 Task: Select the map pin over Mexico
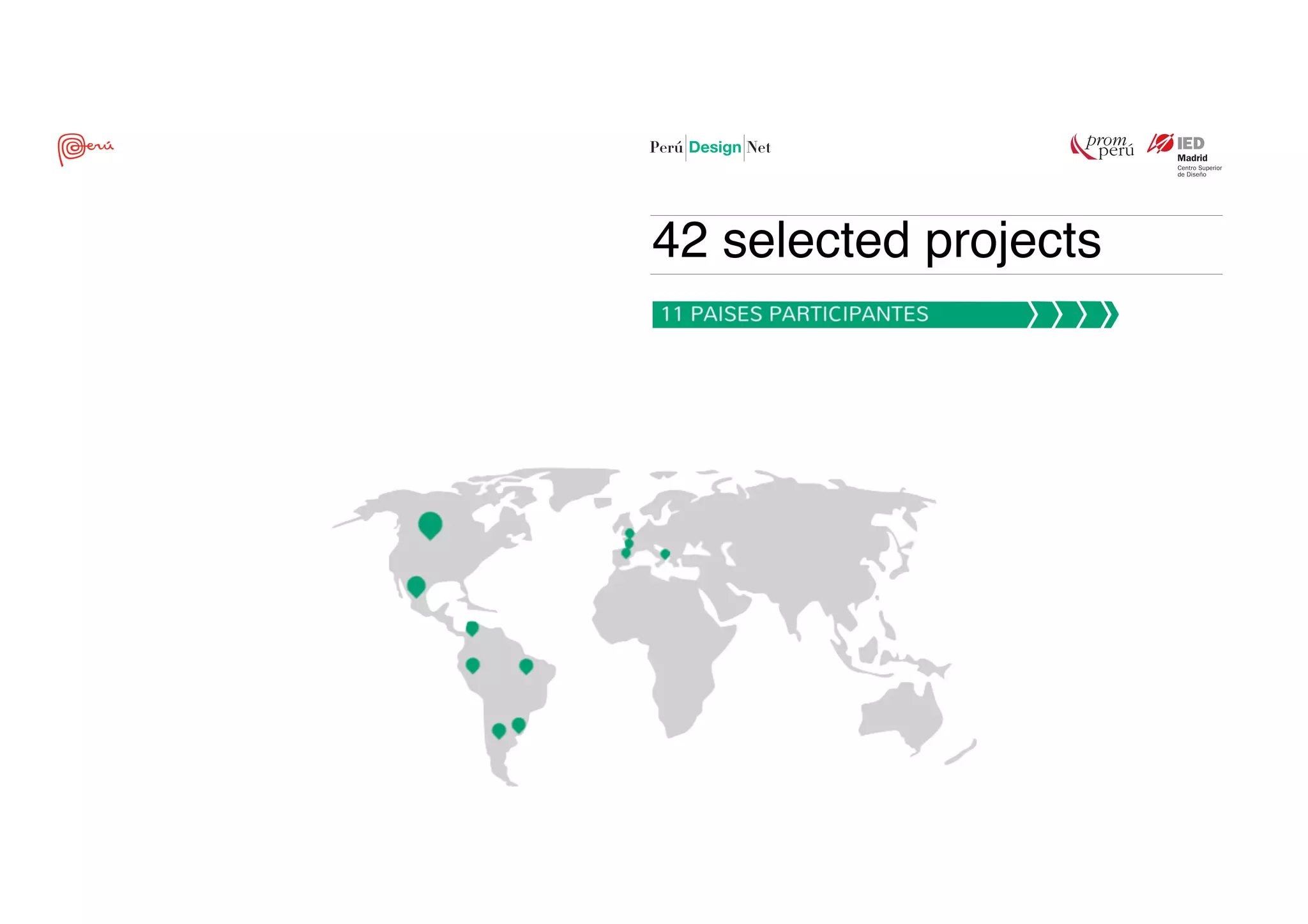tap(416, 586)
